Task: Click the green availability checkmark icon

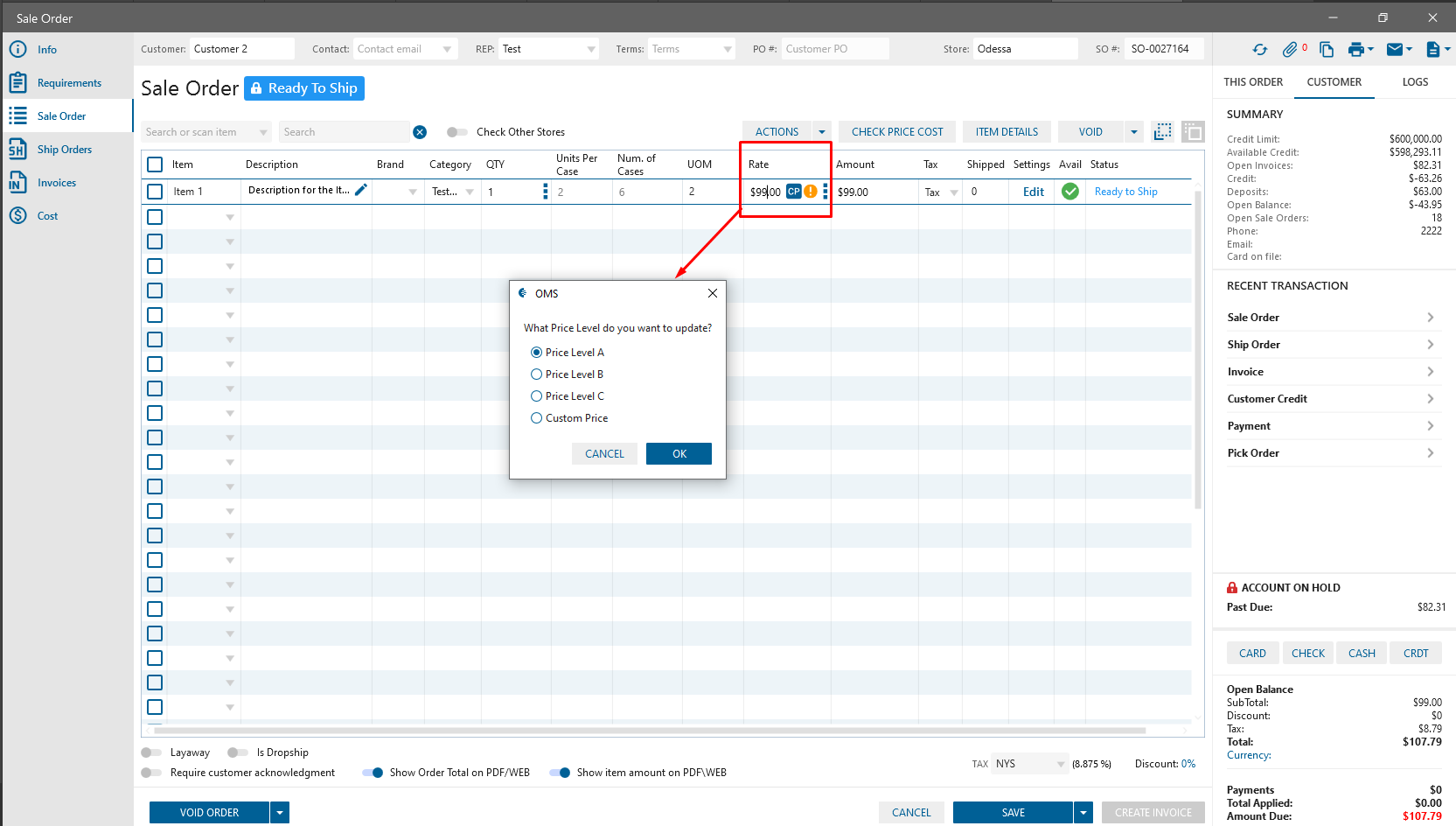Action: pyautogui.click(x=1070, y=192)
